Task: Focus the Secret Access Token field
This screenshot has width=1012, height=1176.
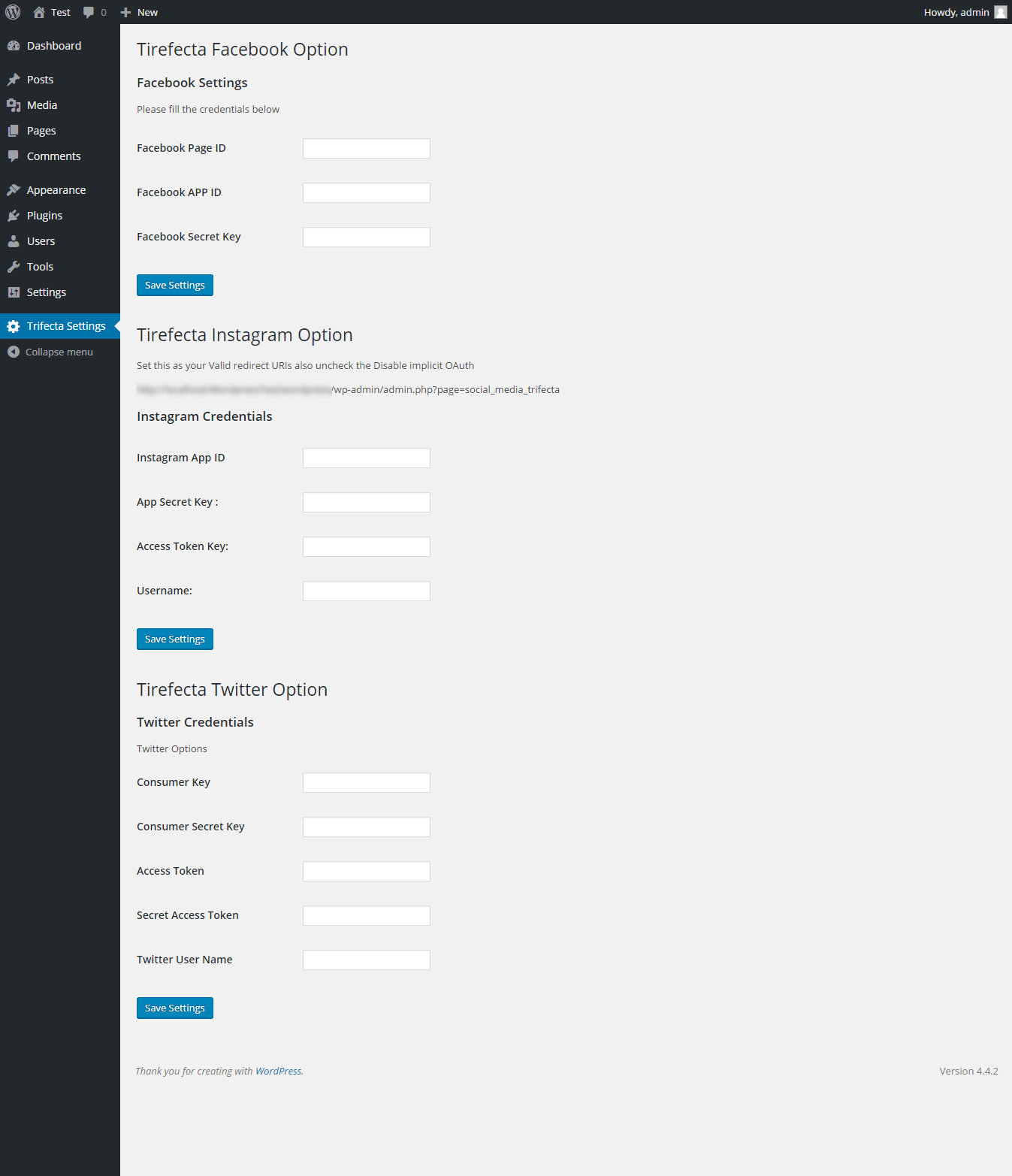Action: [x=367, y=916]
